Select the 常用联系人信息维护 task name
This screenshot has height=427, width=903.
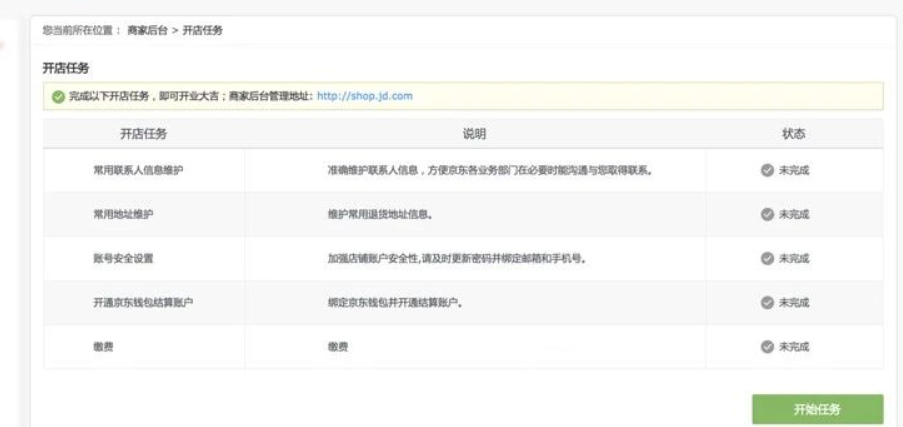(x=138, y=171)
